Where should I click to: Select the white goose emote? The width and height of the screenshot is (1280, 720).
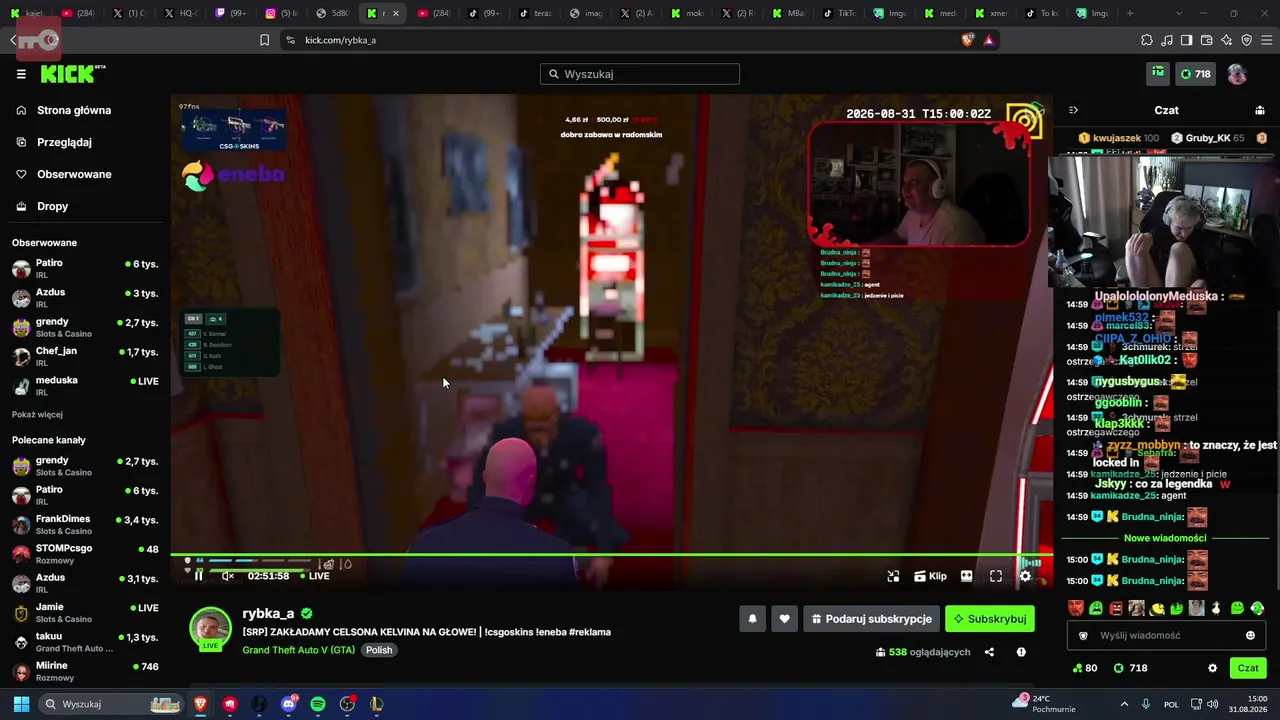[x=1216, y=608]
